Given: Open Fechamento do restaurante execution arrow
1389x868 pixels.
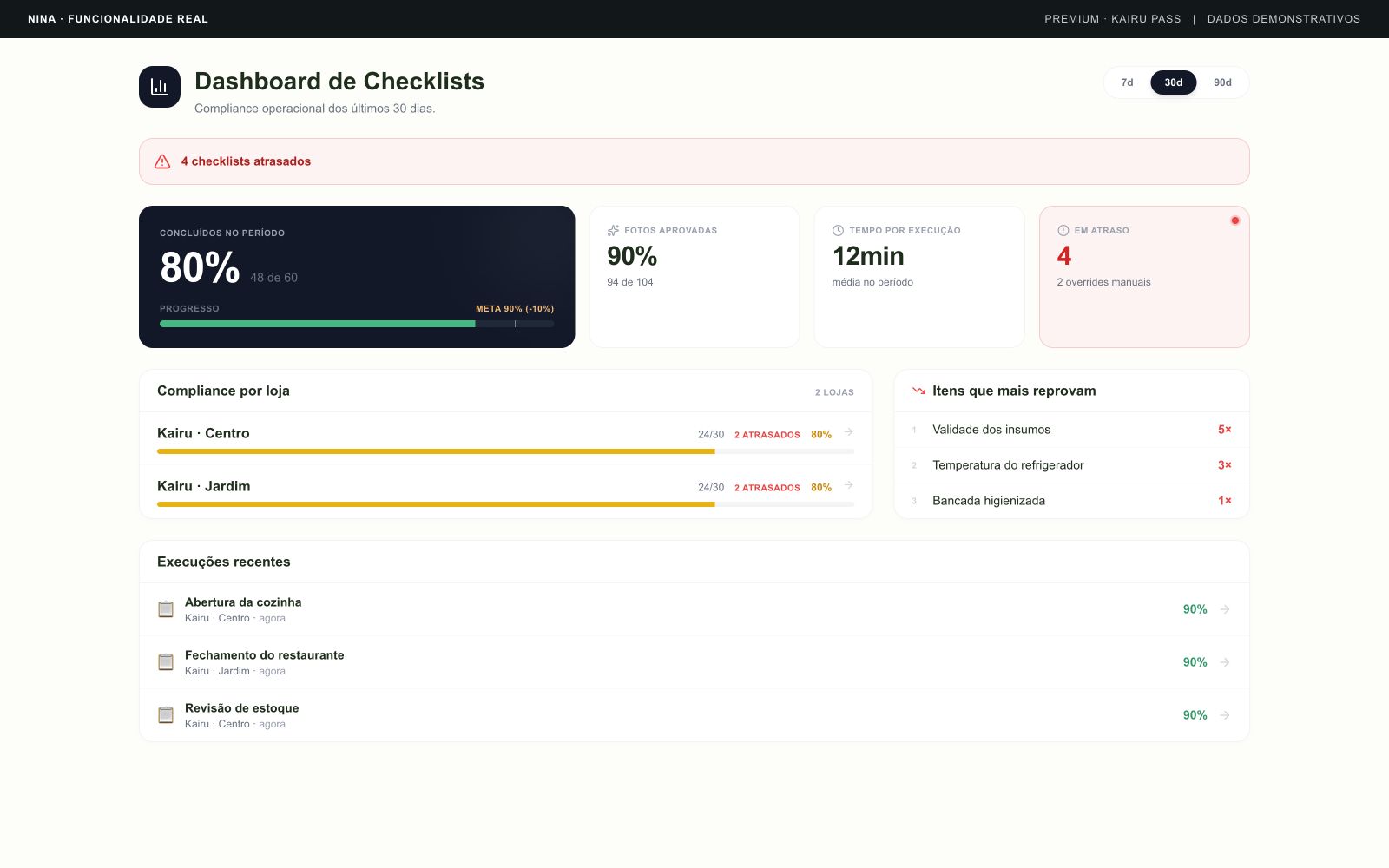Looking at the screenshot, I should [1225, 662].
